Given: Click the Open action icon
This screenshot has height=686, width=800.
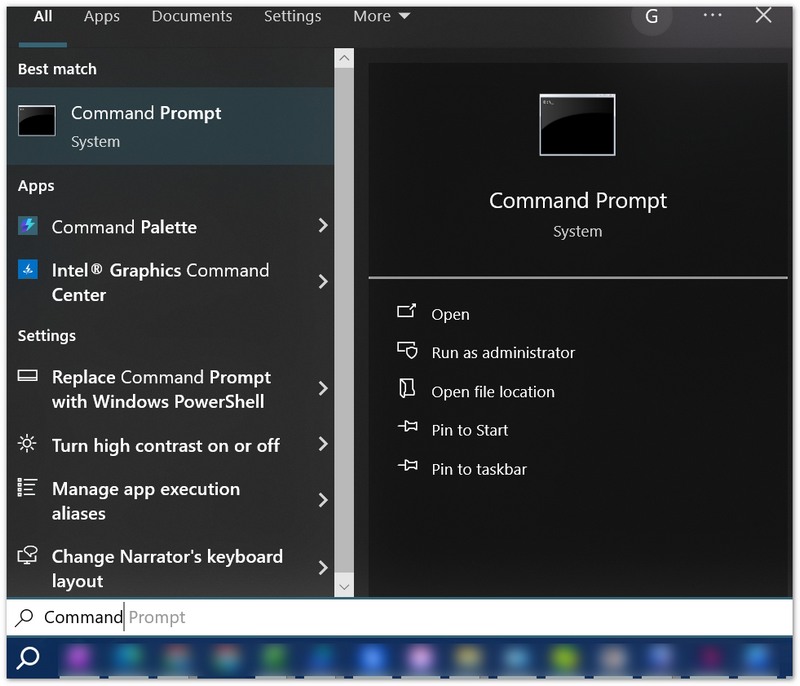Looking at the screenshot, I should click(407, 311).
